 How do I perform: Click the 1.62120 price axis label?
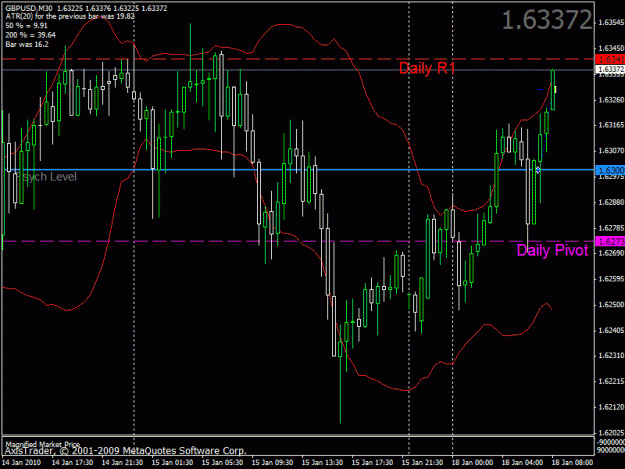(611, 407)
